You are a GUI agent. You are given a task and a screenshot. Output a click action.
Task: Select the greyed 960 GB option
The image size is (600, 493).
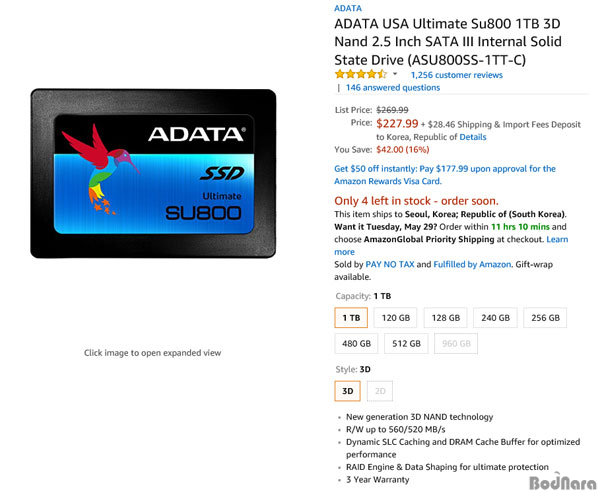pyautogui.click(x=456, y=343)
